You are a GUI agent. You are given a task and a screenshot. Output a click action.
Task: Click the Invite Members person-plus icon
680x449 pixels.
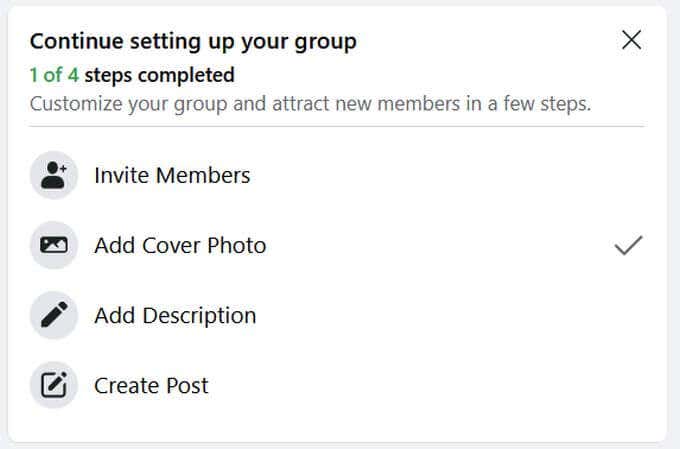(x=54, y=176)
